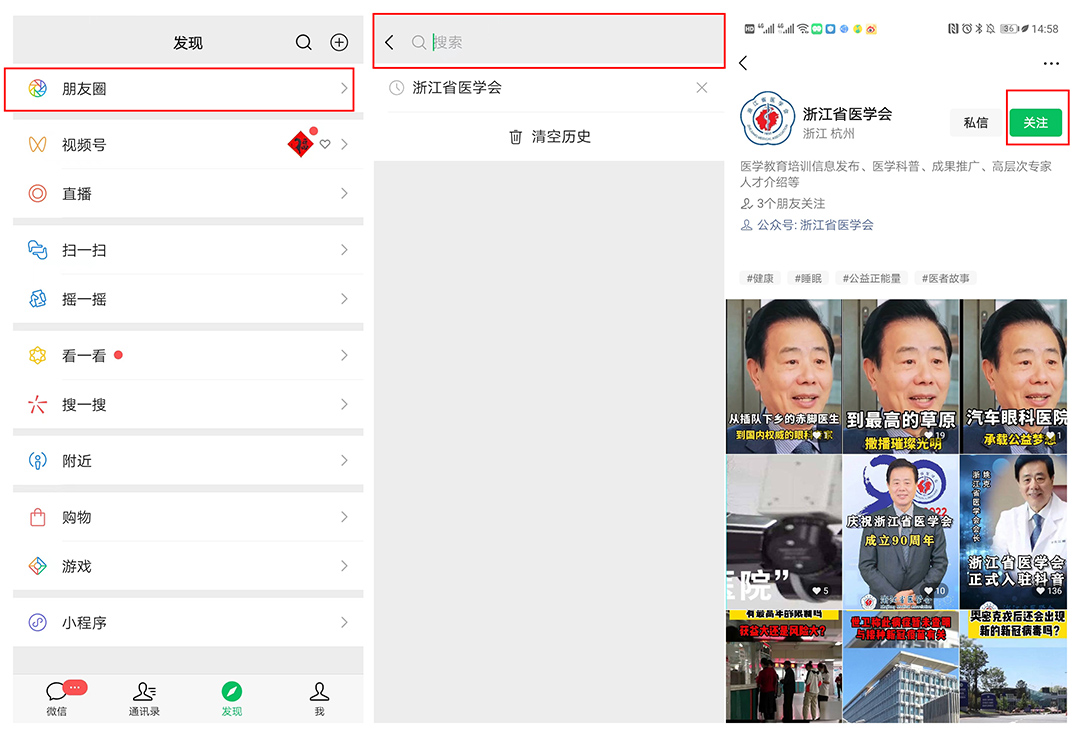Remove 浙江省医学会 from search history
The width and height of the screenshot is (1080, 736).
[x=701, y=87]
